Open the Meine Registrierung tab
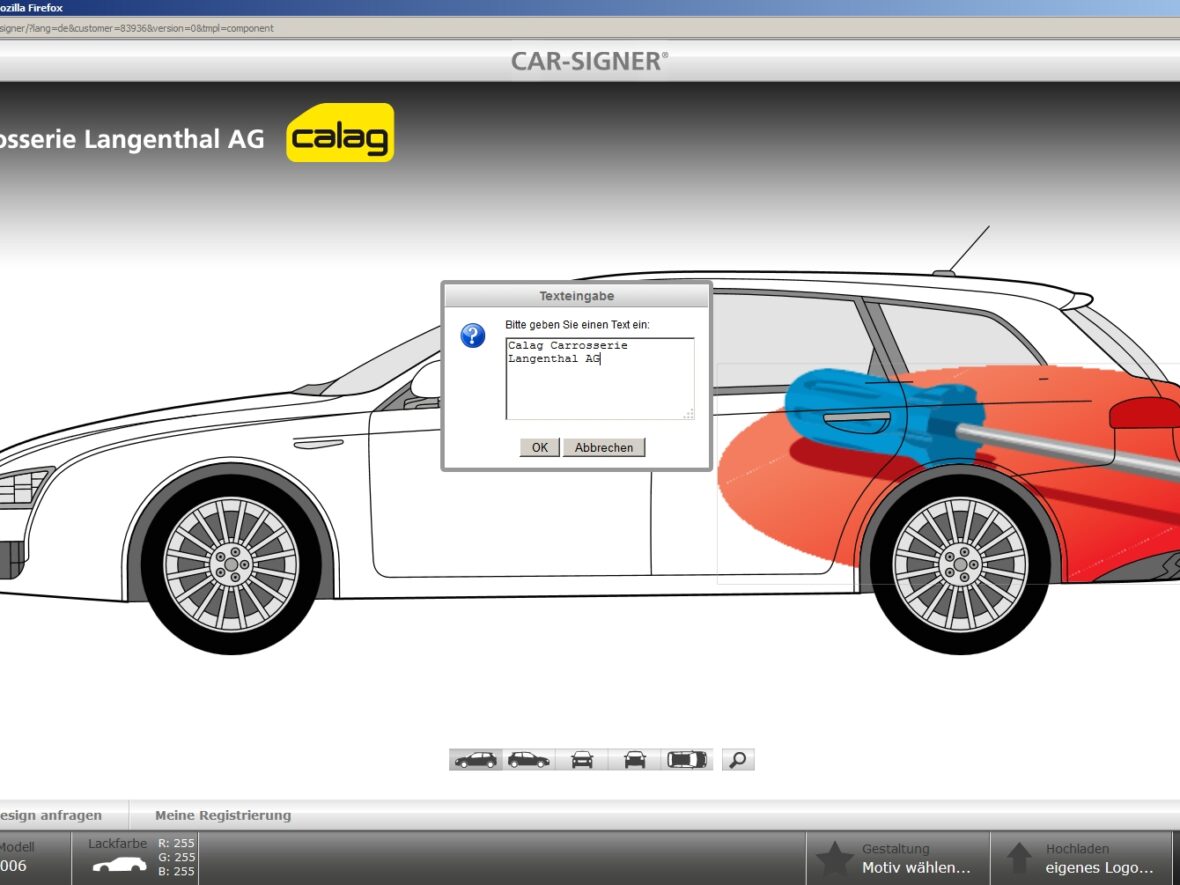This screenshot has width=1180, height=885. click(223, 815)
